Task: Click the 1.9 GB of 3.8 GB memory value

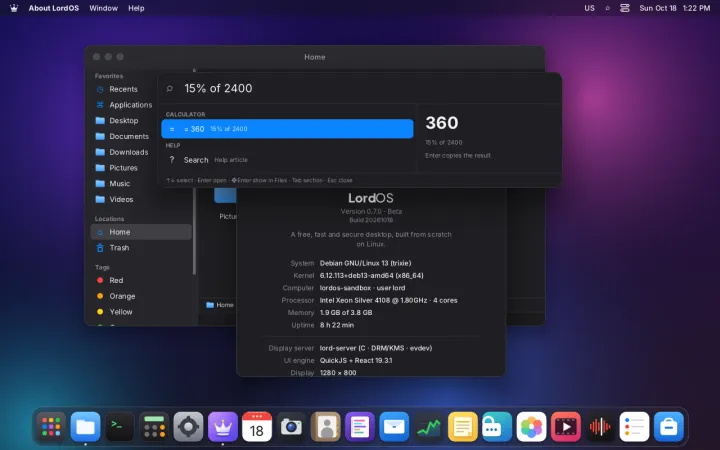Action: point(346,313)
